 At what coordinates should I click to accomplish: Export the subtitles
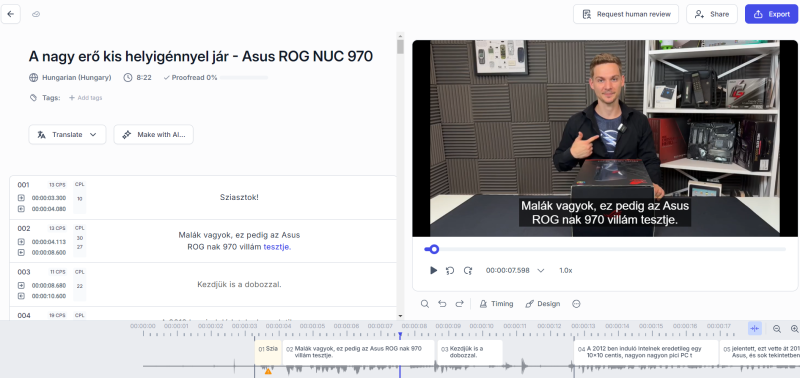click(771, 14)
